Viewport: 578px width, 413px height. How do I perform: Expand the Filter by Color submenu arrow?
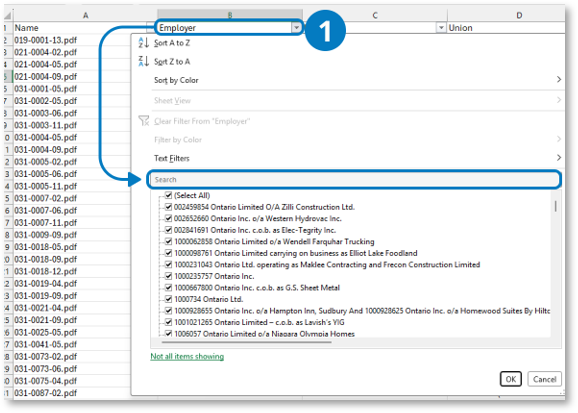coord(559,139)
